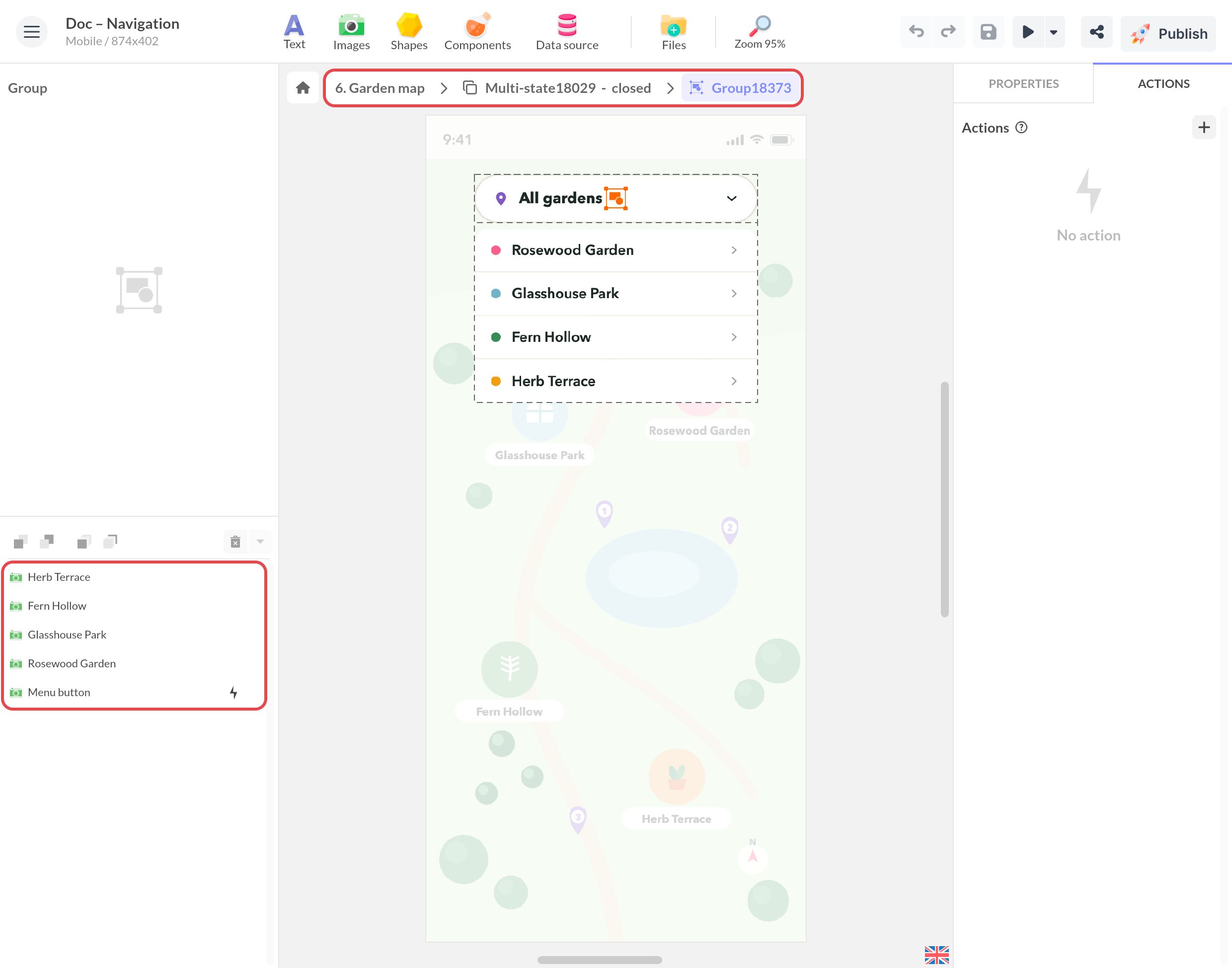Expand the All gardens dropdown chevron
Image resolution: width=1232 pixels, height=968 pixels.
coord(732,198)
